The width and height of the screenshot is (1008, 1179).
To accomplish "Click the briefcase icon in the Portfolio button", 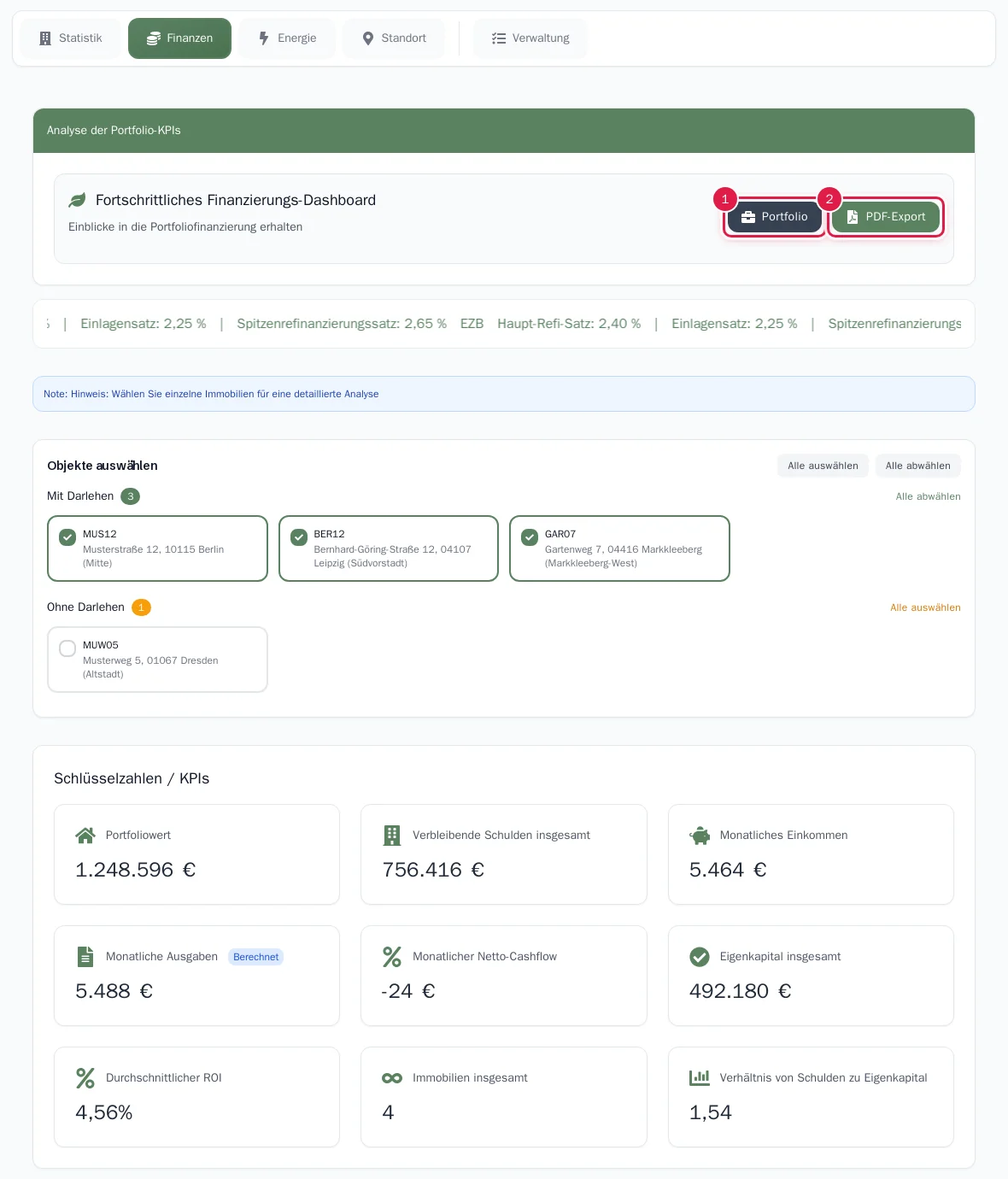I will point(748,217).
